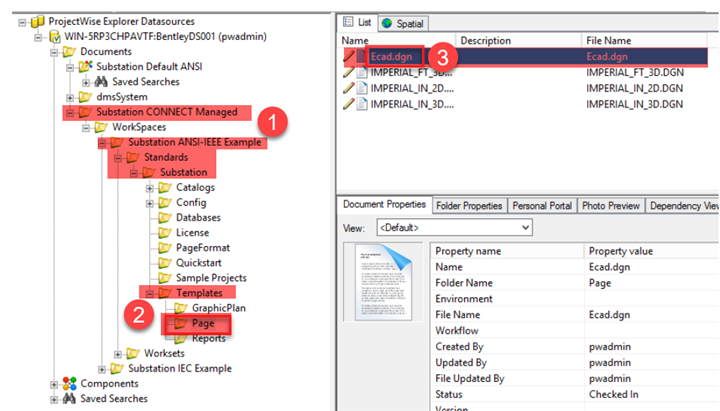Click the BentleyDS001 datasource icon
The width and height of the screenshot is (720, 411).
[x=54, y=36]
